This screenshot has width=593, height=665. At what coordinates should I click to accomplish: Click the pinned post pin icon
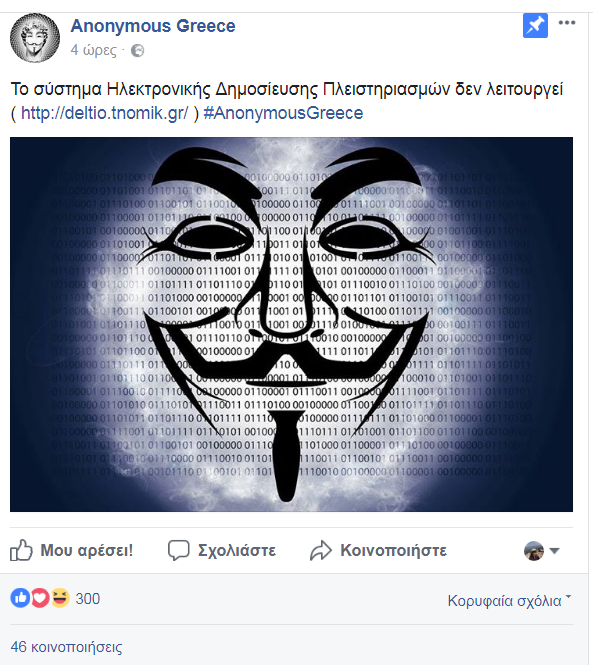[x=535, y=25]
